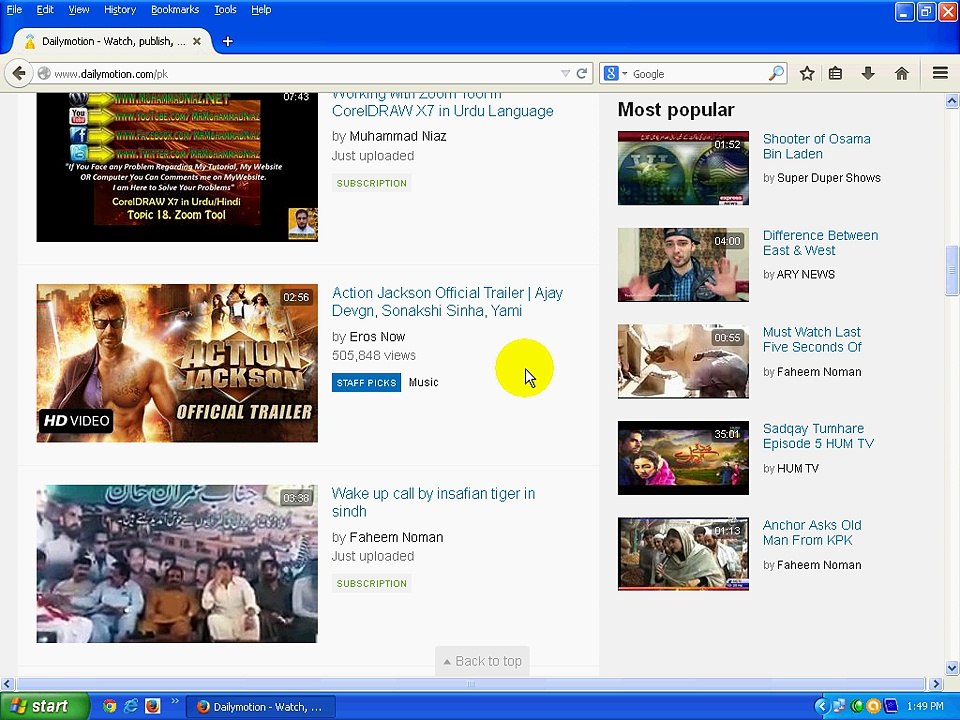Open the insafian tiger sindh video thumbnail

pyautogui.click(x=177, y=564)
